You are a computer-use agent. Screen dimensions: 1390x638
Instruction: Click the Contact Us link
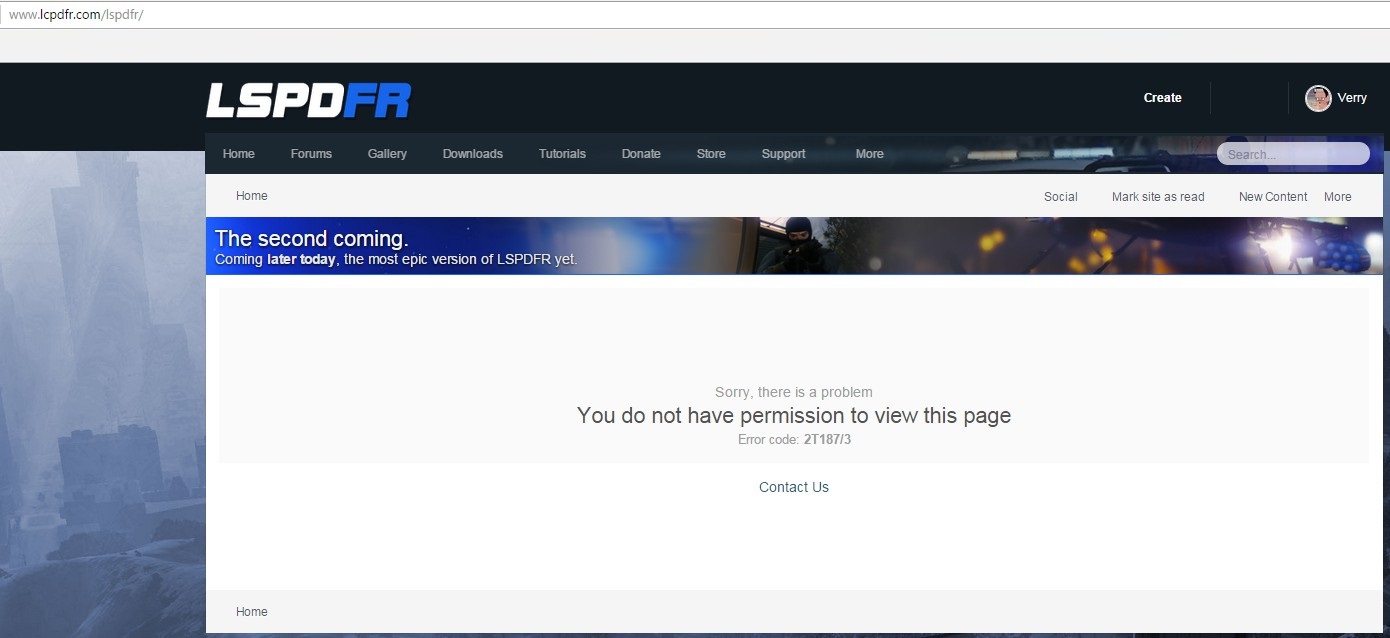coord(794,487)
